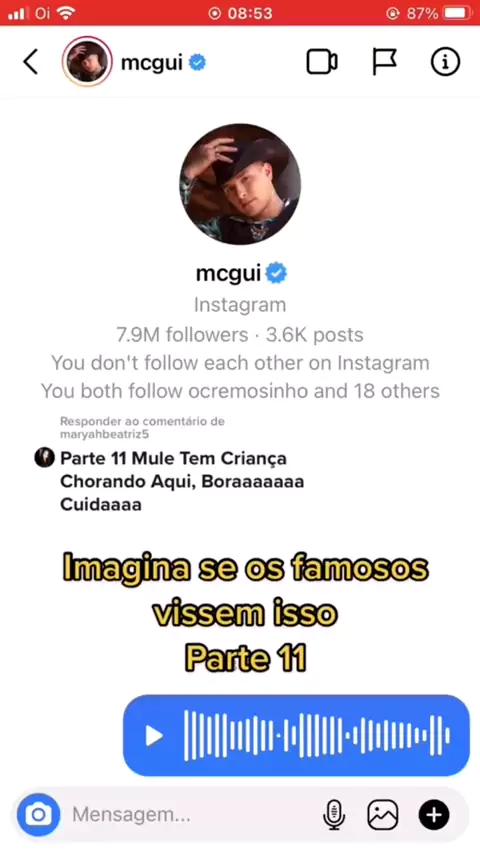Open the photo gallery icon
480x852 pixels.
click(383, 815)
